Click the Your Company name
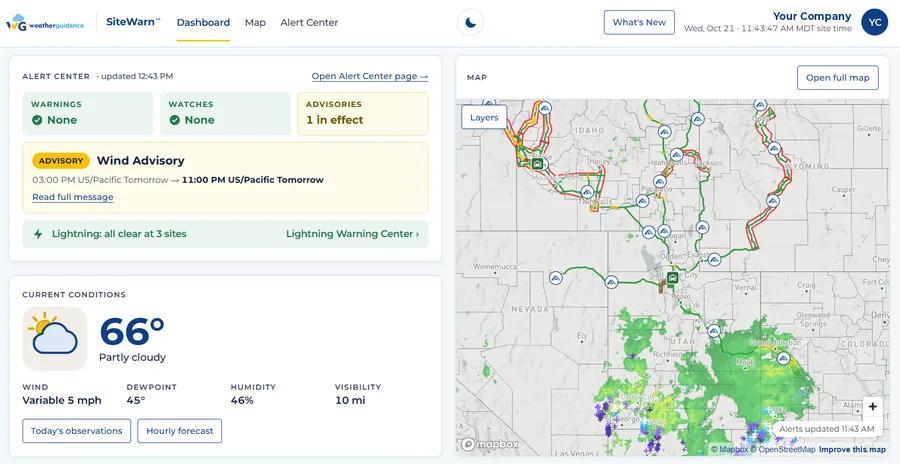This screenshot has height=464, width=900. [x=812, y=16]
